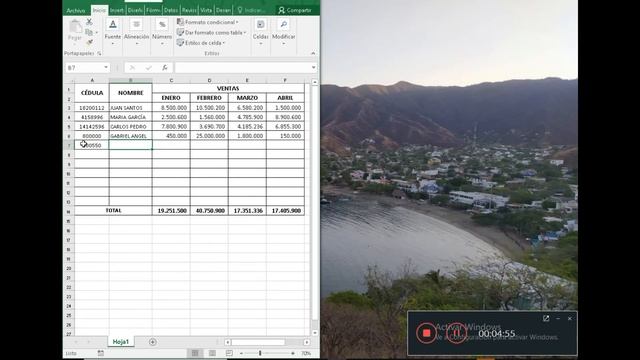Screen dimensions: 640x360
Task: Expand the formula bar
Action: pyautogui.click(x=313, y=68)
